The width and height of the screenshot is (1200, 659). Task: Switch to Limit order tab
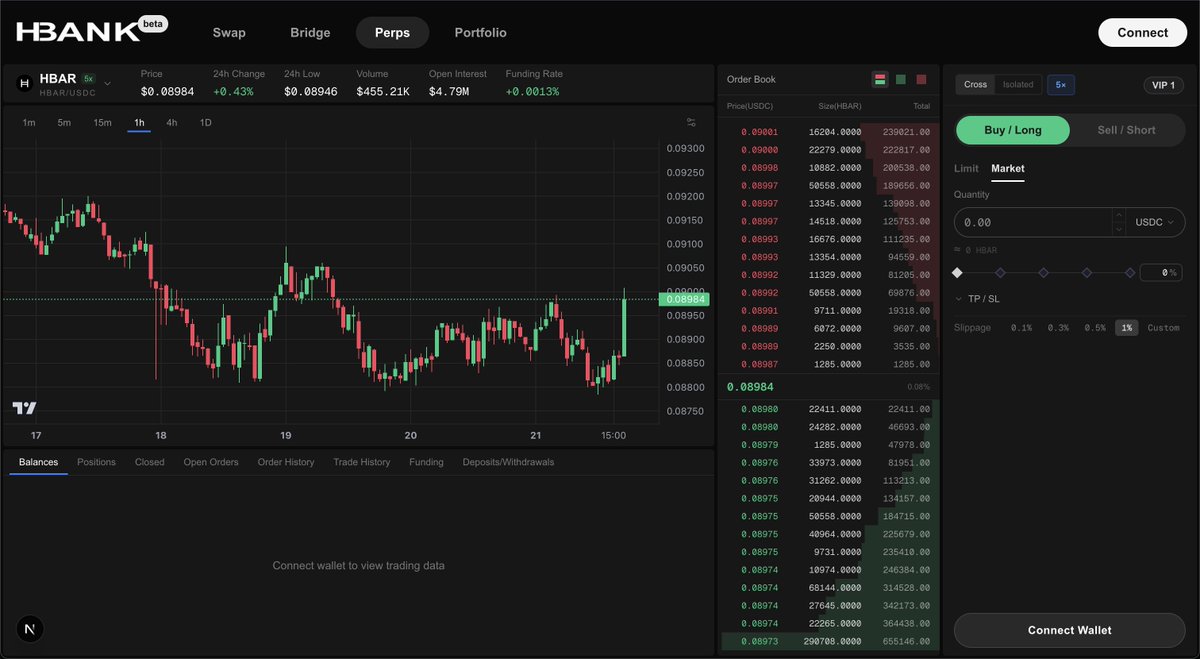pyautogui.click(x=966, y=168)
